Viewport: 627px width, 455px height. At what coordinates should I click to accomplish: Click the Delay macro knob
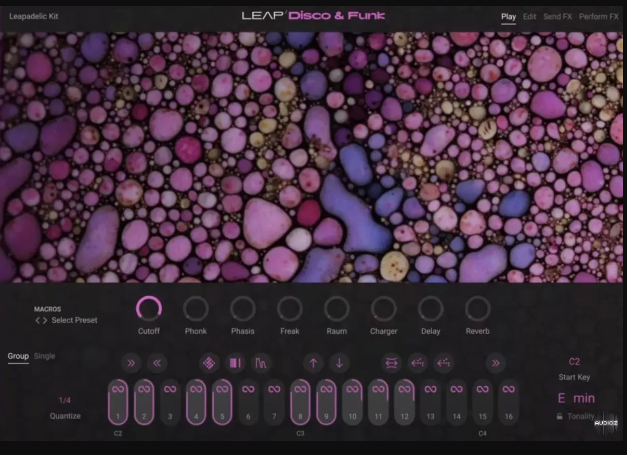[431, 309]
